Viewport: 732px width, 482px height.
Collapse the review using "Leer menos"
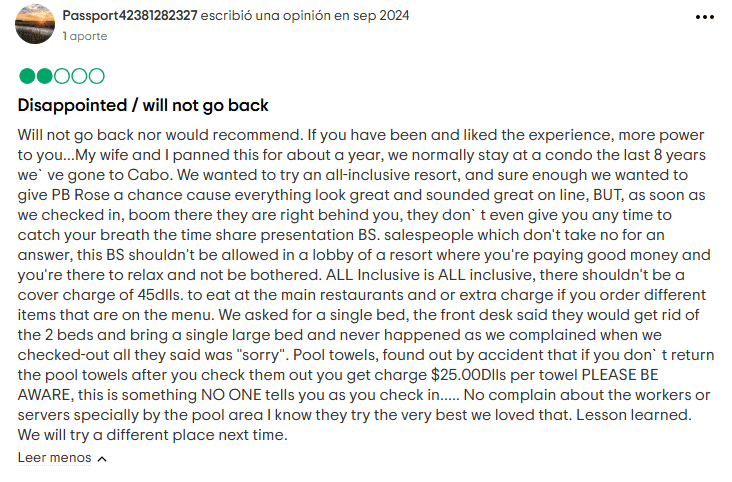[x=54, y=458]
